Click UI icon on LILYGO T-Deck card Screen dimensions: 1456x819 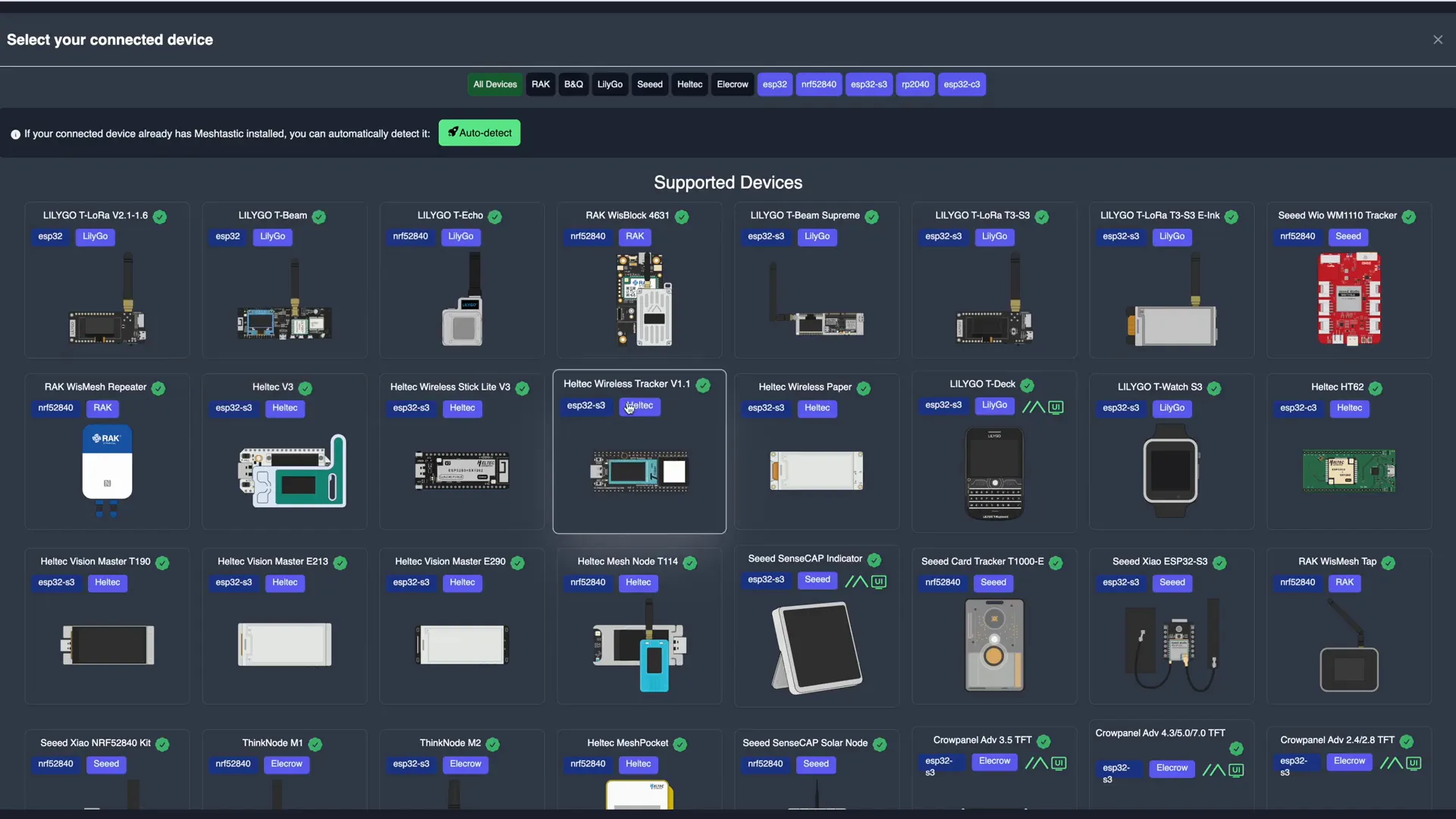1056,407
